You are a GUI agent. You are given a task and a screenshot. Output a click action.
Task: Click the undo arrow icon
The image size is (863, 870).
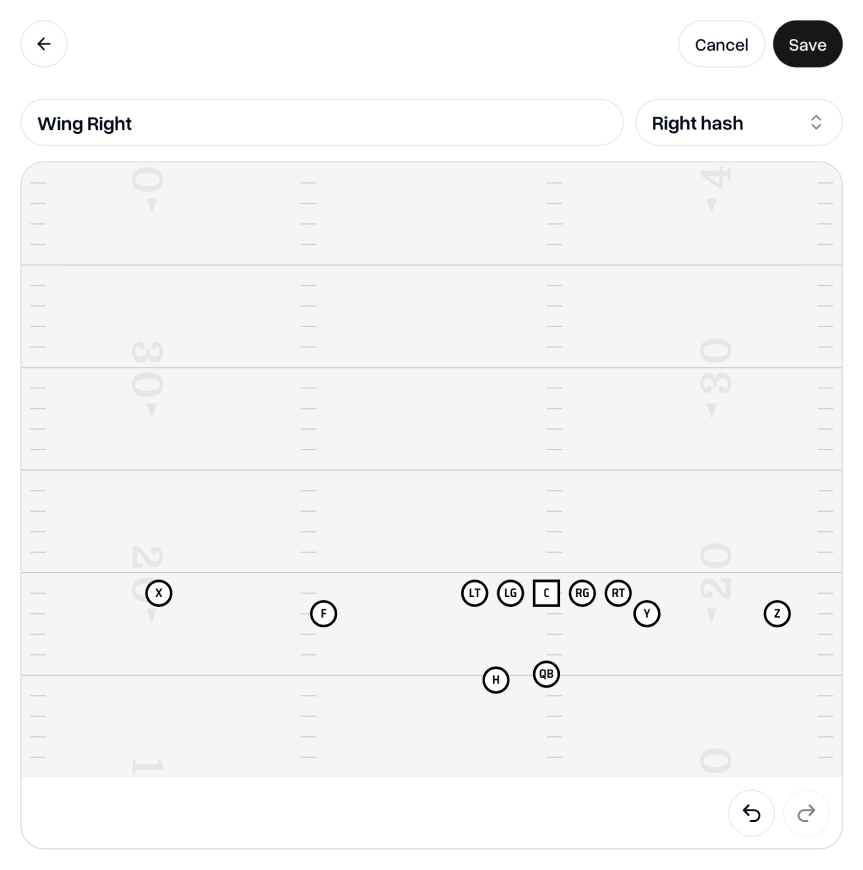click(751, 813)
